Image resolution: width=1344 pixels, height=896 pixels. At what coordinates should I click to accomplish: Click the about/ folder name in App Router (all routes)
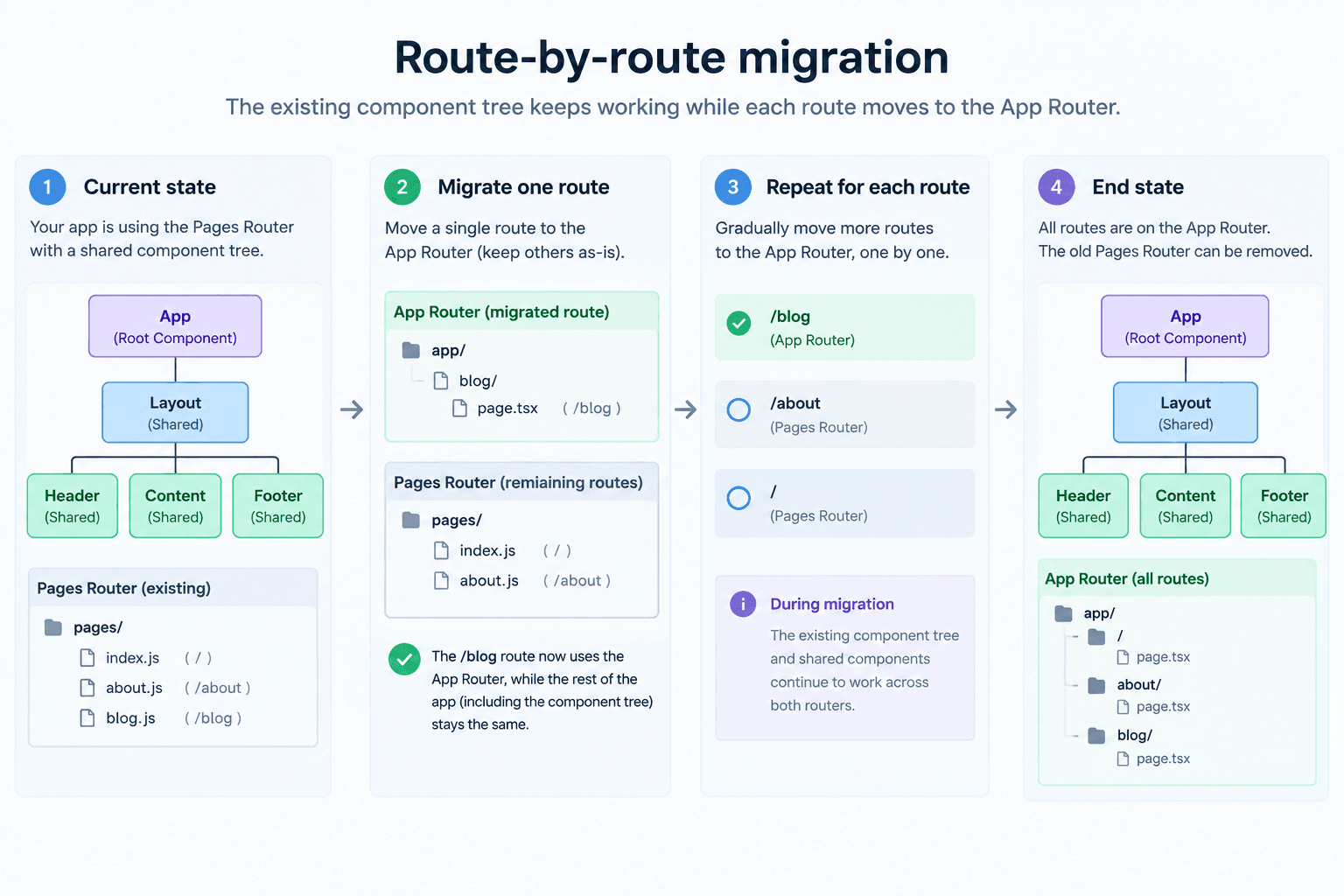(x=1138, y=685)
